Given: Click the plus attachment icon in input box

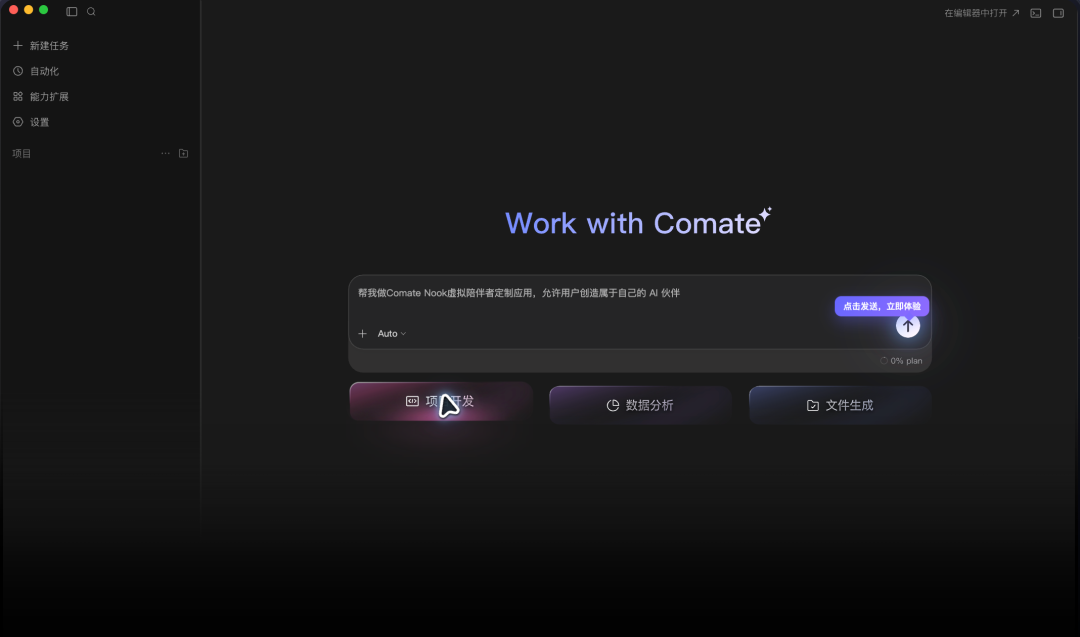Looking at the screenshot, I should [x=362, y=333].
